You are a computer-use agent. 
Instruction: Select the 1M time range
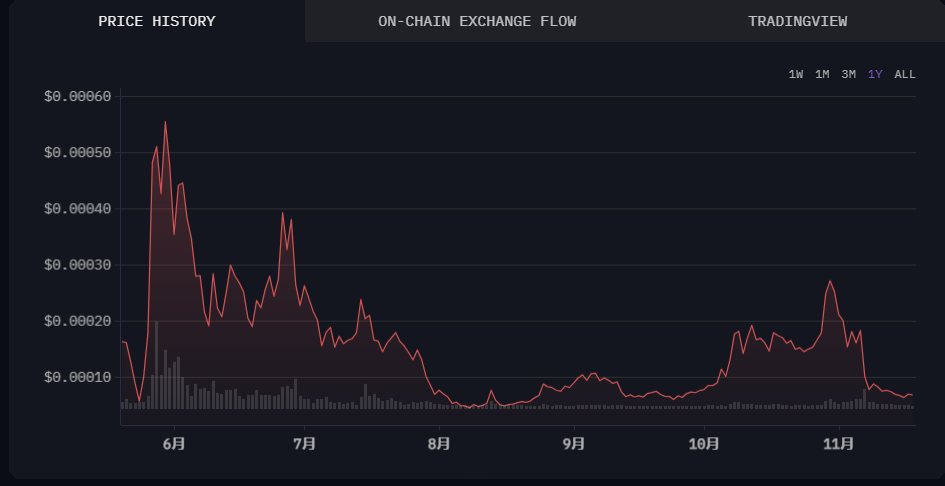(x=822, y=74)
